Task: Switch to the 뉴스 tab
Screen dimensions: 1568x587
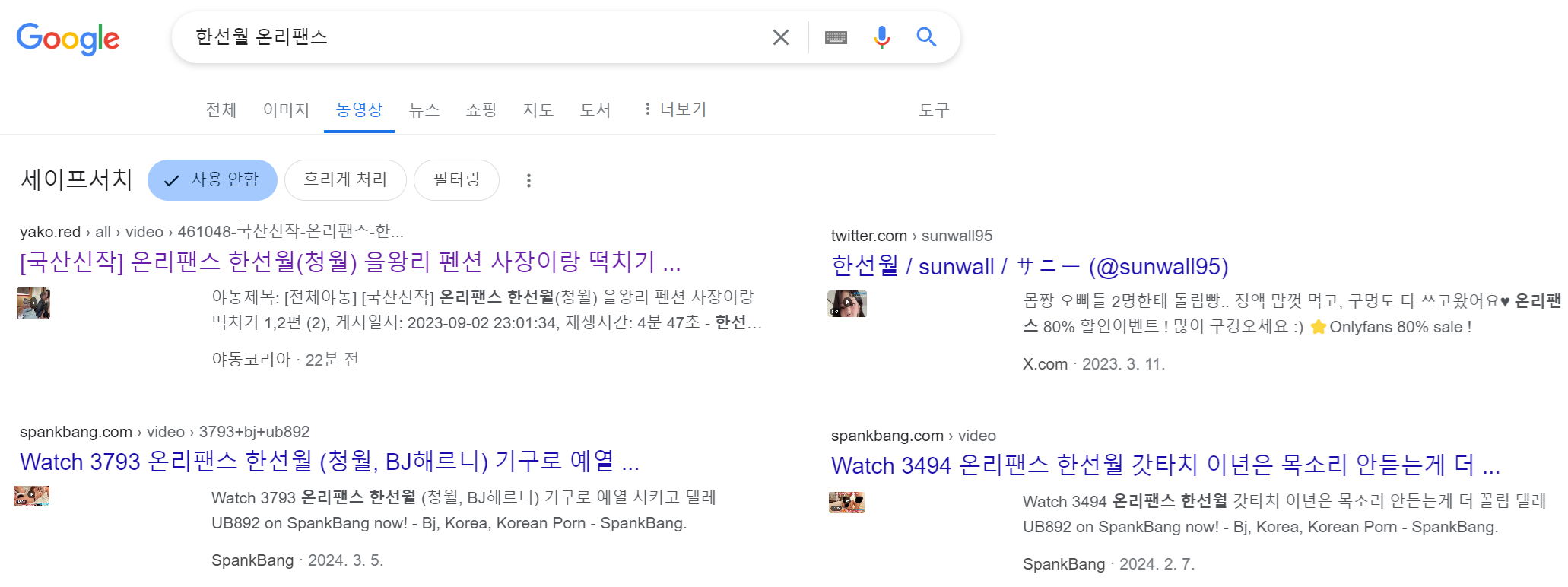Action: click(424, 110)
